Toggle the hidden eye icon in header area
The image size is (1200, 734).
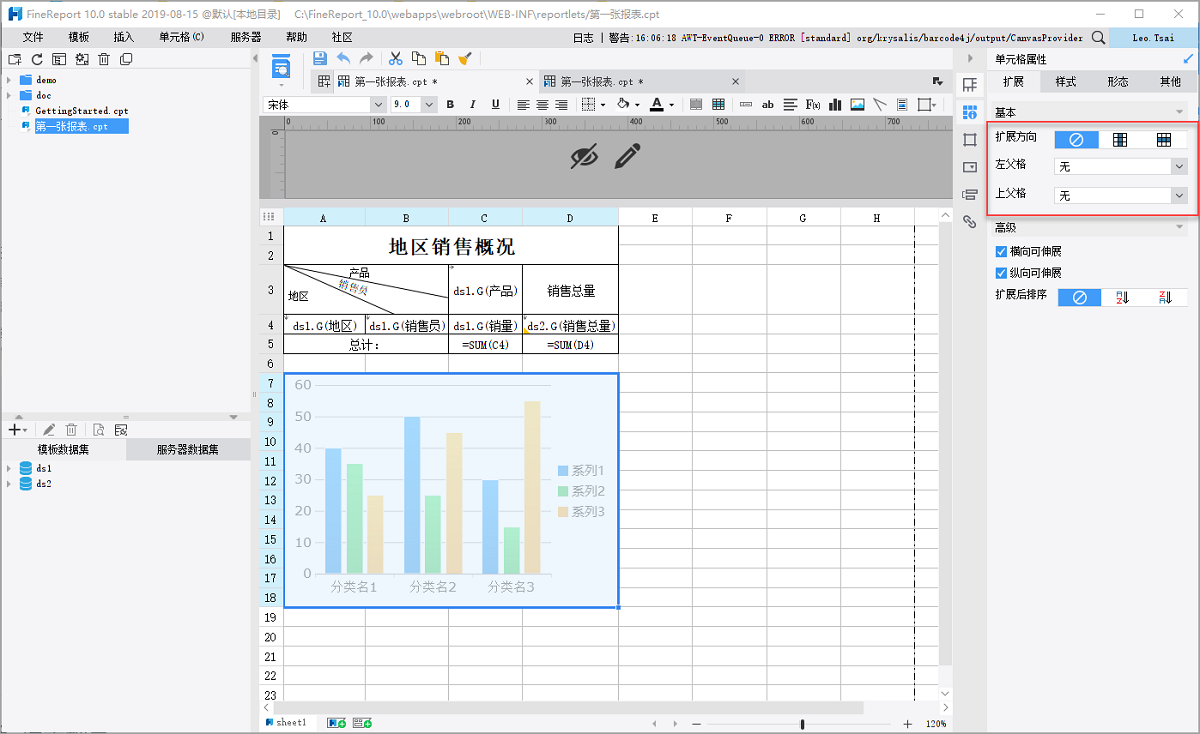[584, 155]
